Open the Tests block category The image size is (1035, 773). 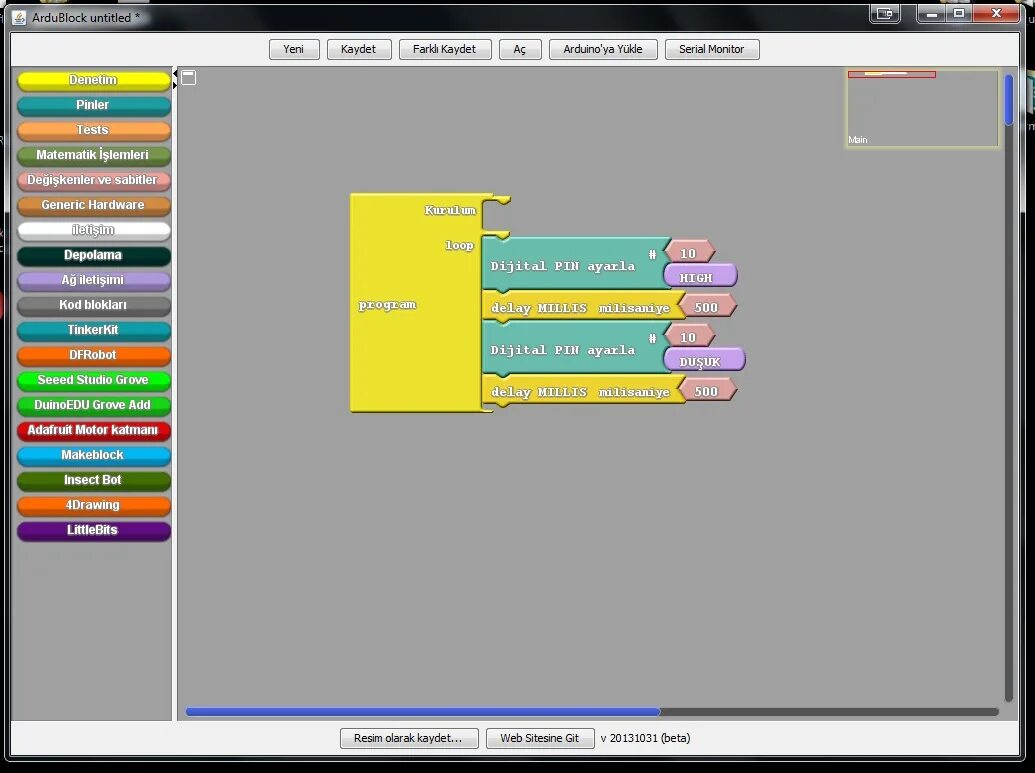tap(93, 130)
